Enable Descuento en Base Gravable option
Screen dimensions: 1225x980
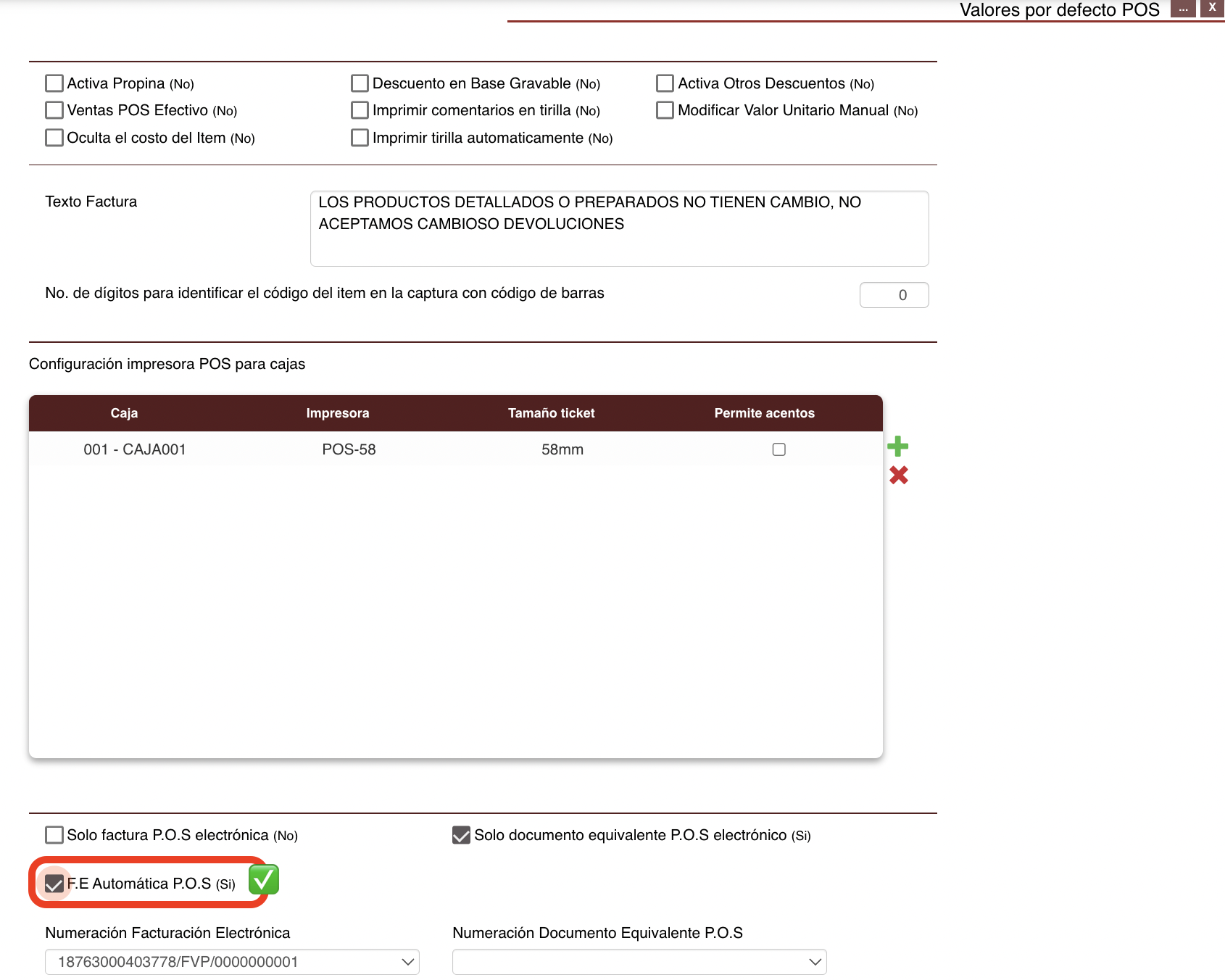360,83
